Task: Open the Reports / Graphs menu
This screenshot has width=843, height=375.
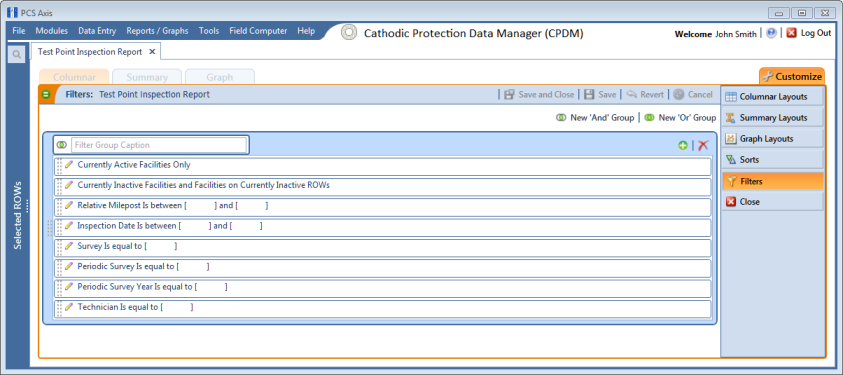Action: pos(157,31)
